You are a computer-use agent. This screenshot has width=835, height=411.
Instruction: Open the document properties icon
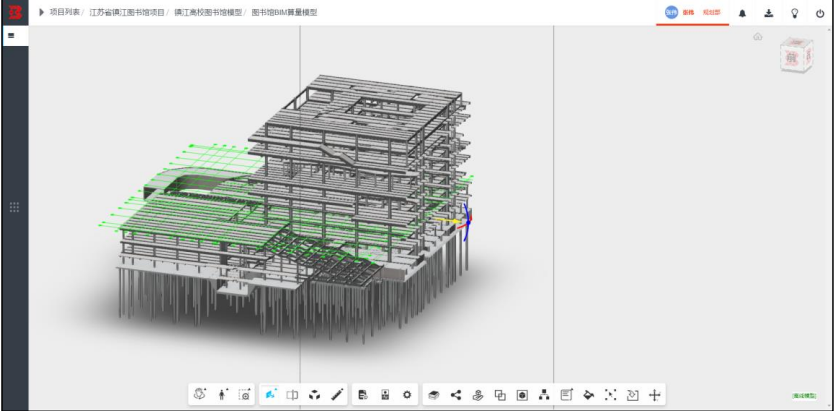[x=363, y=395]
